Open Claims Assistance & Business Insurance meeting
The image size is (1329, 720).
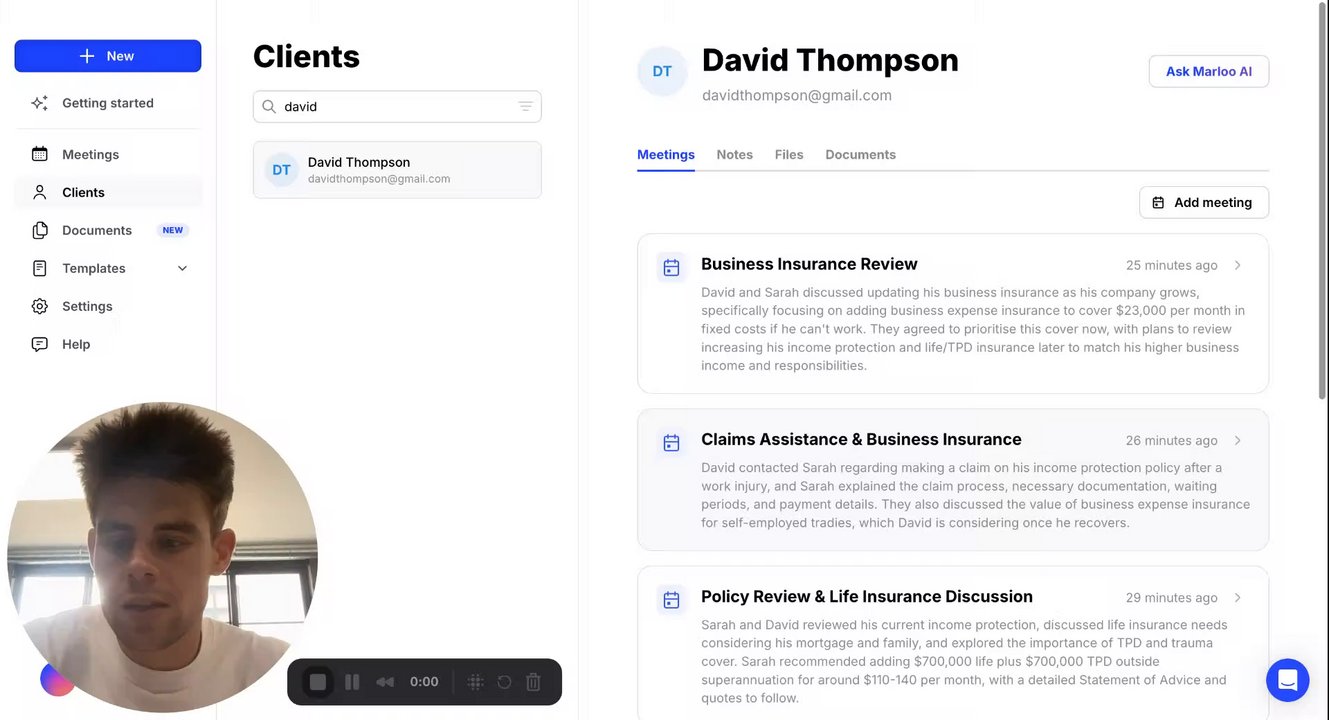(x=953, y=479)
